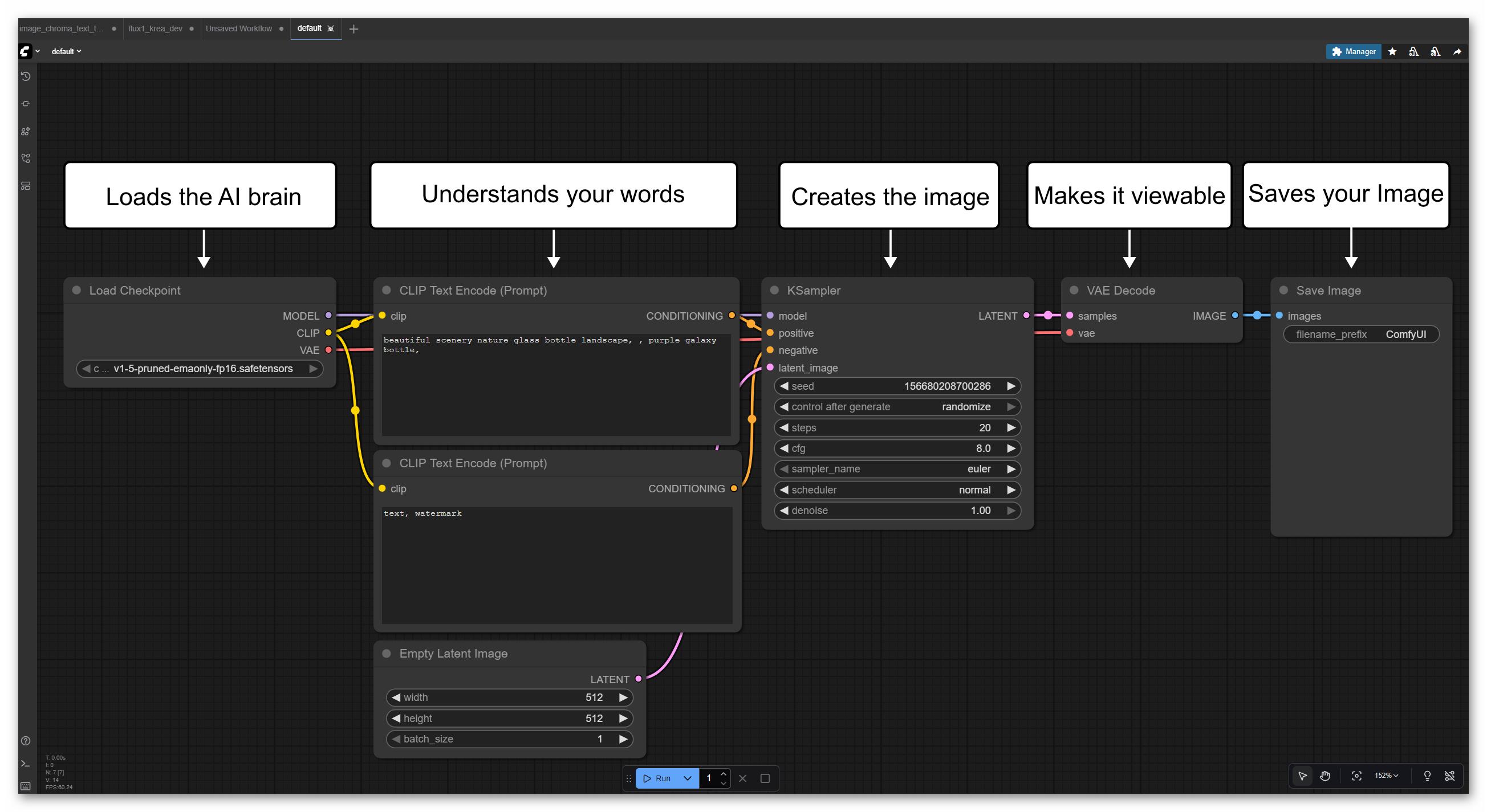Open the Manager button
Image resolution: width=1487 pixels, height=812 pixels.
(x=1353, y=51)
